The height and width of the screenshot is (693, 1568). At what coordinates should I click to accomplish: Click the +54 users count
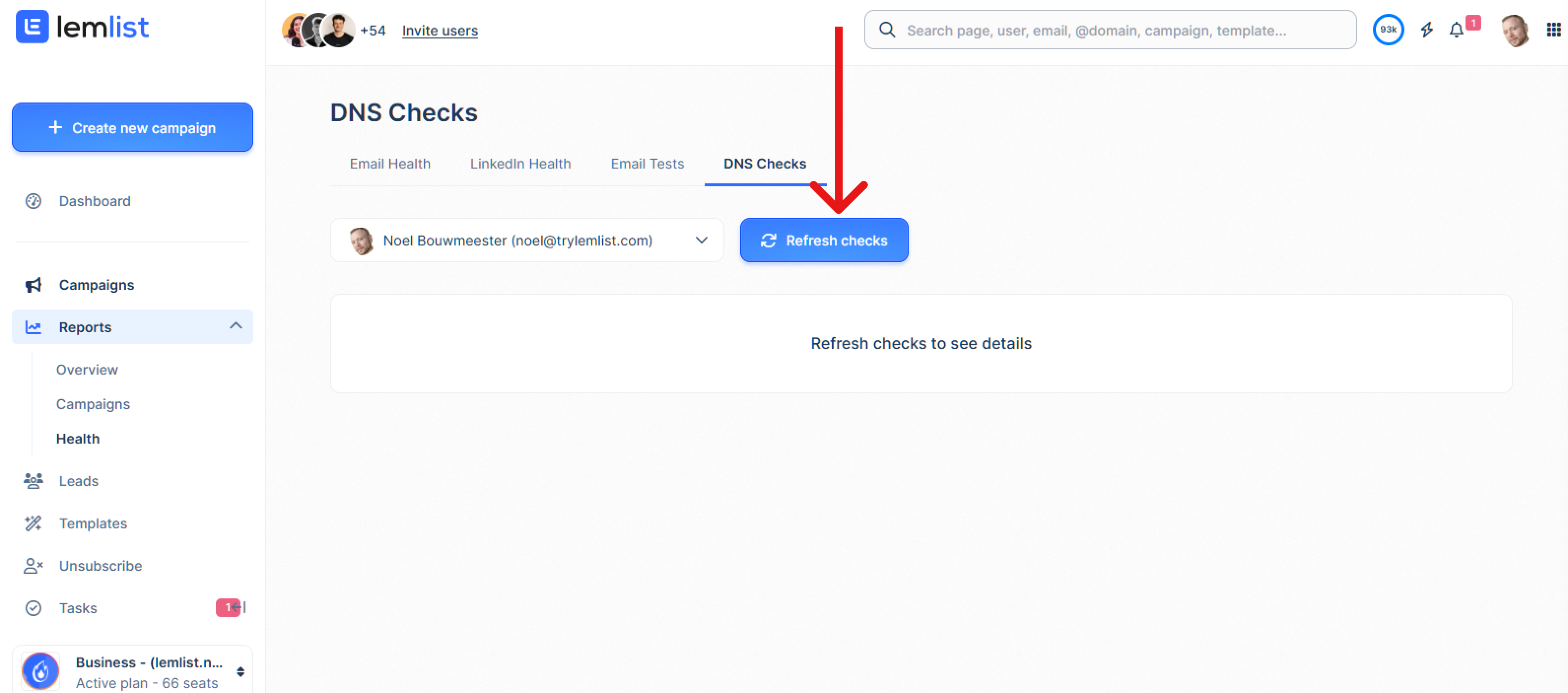click(373, 31)
